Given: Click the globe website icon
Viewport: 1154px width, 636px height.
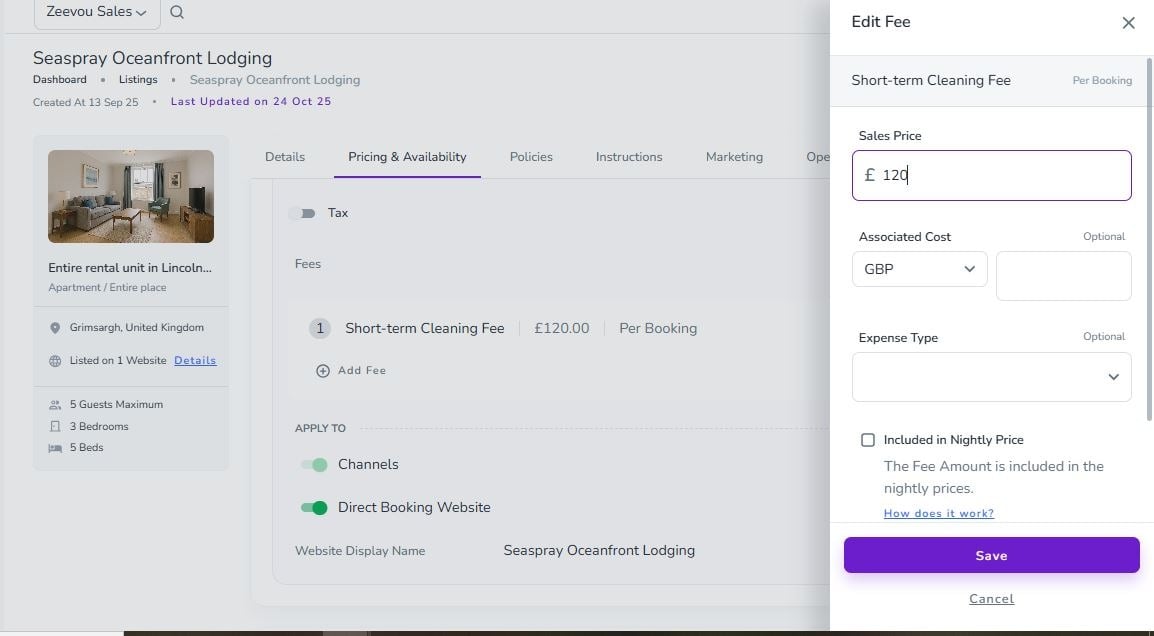Looking at the screenshot, I should click(x=55, y=361).
